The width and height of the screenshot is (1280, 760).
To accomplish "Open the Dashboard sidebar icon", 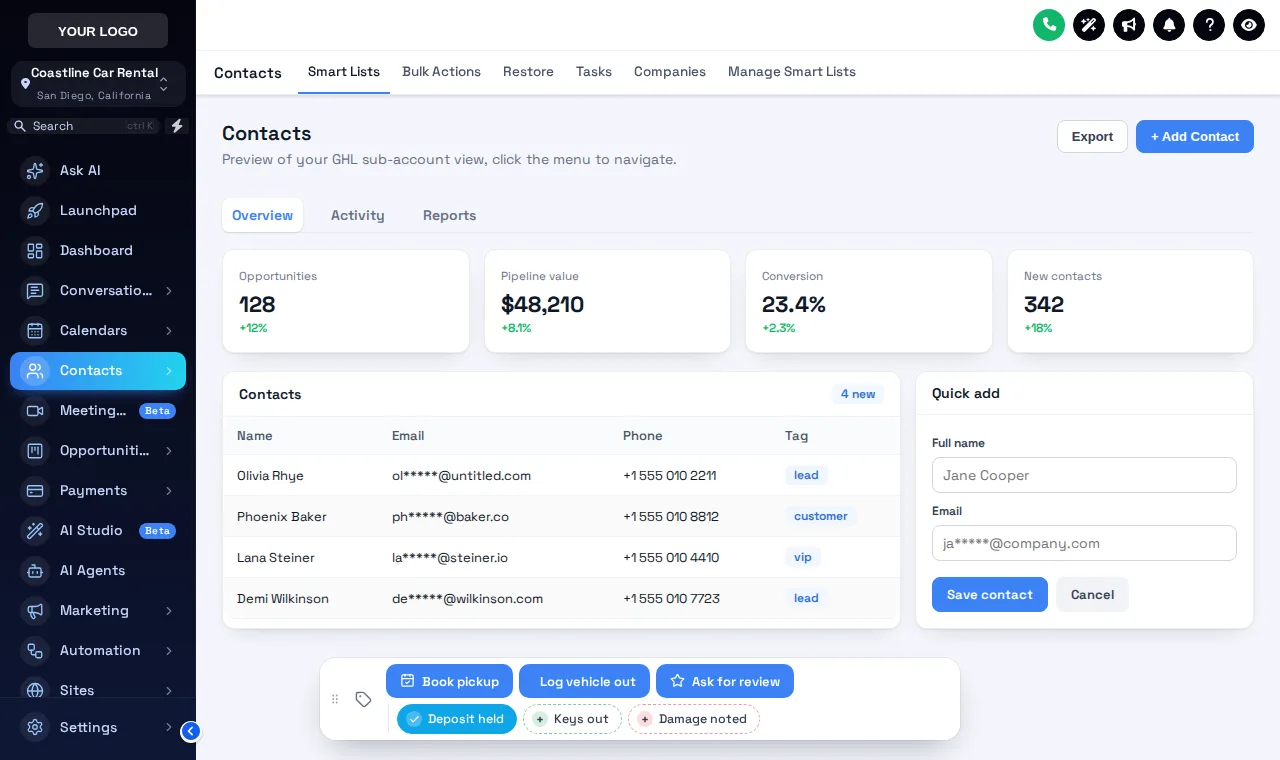I will point(35,251).
